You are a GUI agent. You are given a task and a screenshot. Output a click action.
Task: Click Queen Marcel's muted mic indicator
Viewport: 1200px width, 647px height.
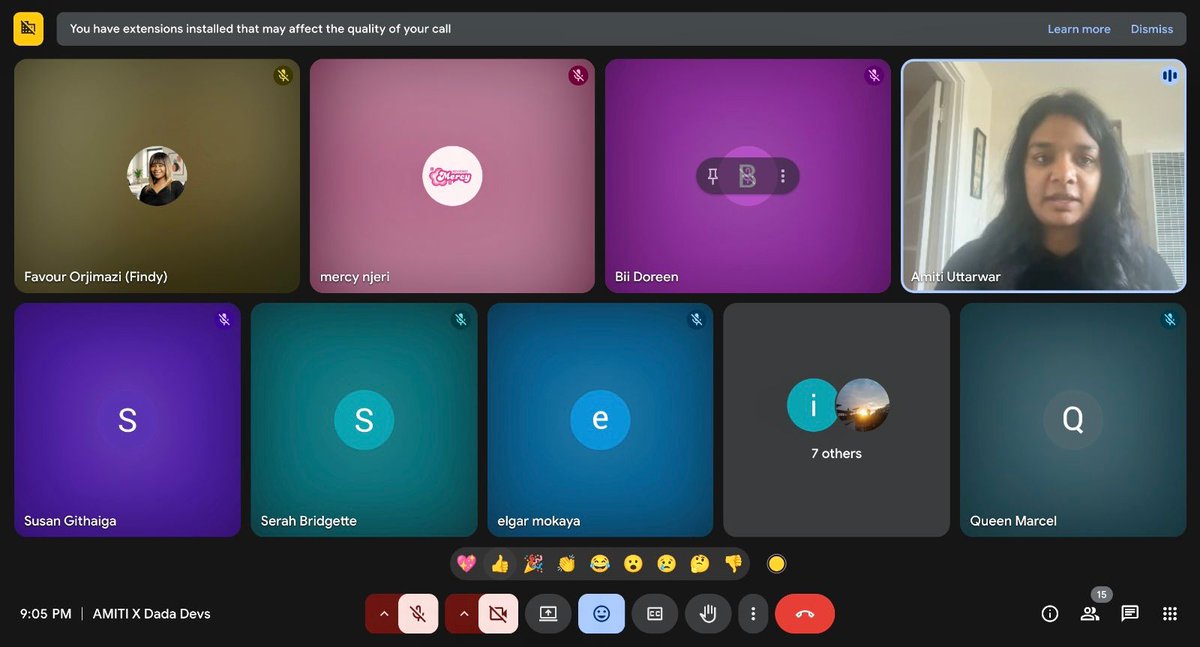coord(1169,320)
